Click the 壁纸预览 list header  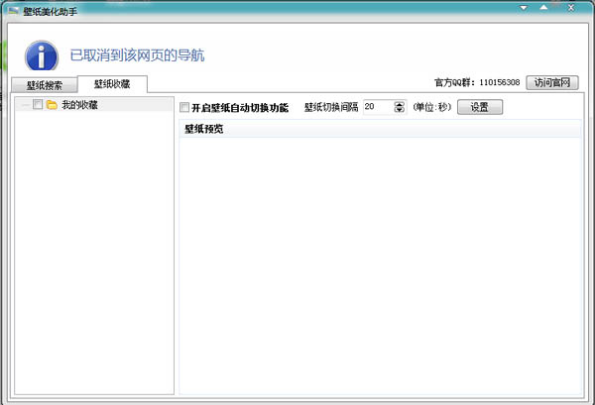(x=380, y=129)
